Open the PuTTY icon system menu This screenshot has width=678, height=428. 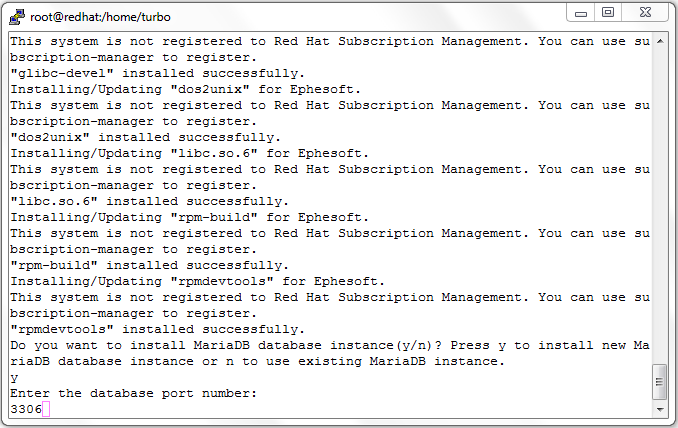click(17, 17)
